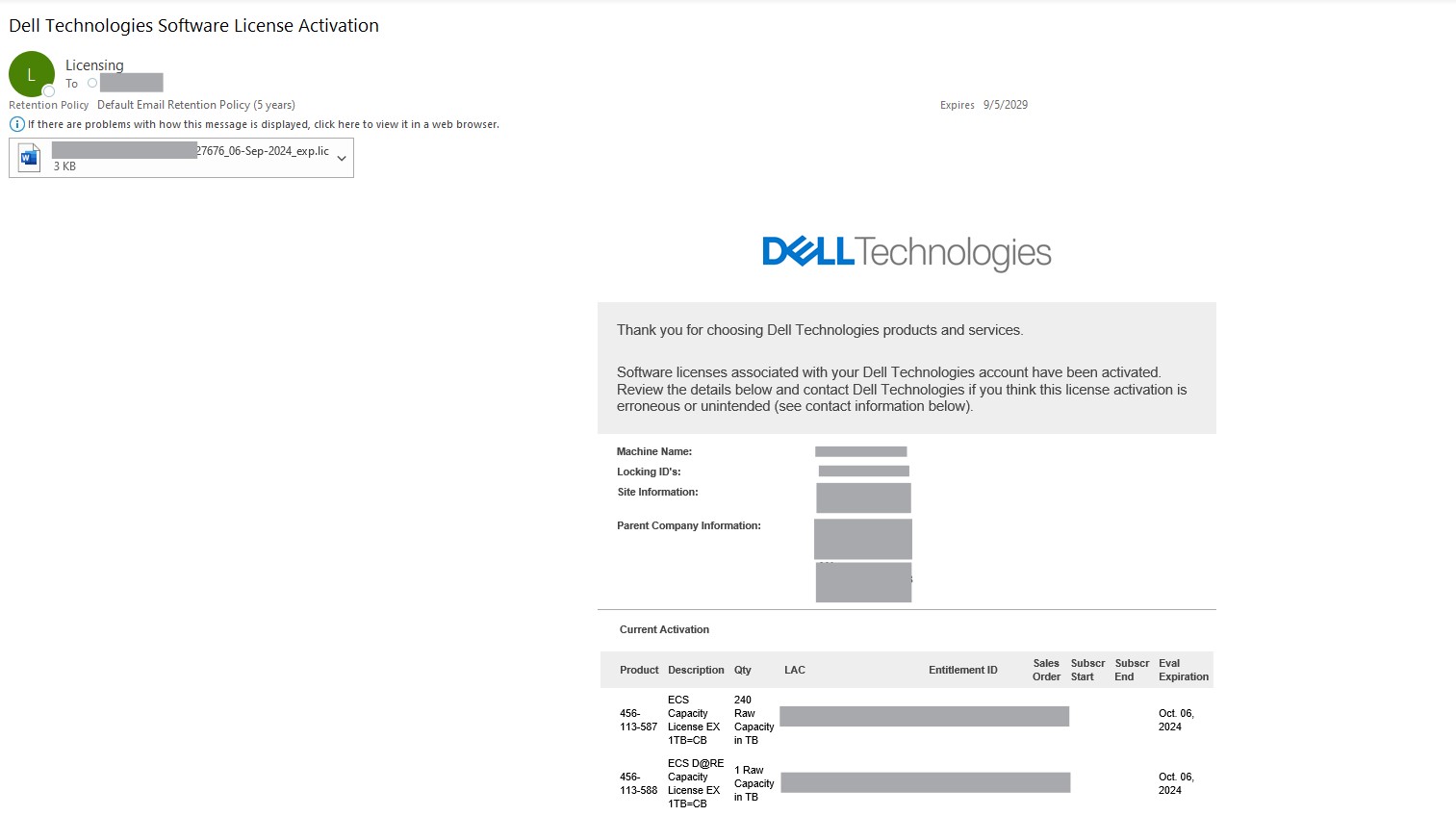Click the '240 Raw Capacity in TB' quantity
The height and width of the screenshot is (816, 1456).
pos(754,720)
